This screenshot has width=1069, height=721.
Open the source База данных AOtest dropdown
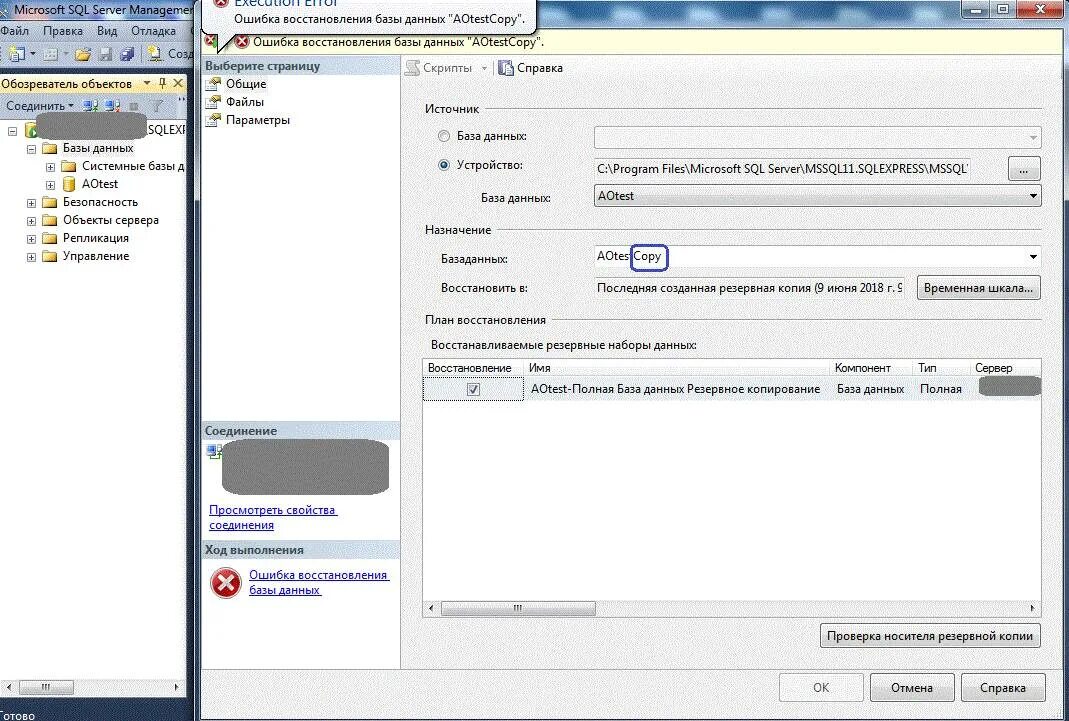[x=1033, y=196]
